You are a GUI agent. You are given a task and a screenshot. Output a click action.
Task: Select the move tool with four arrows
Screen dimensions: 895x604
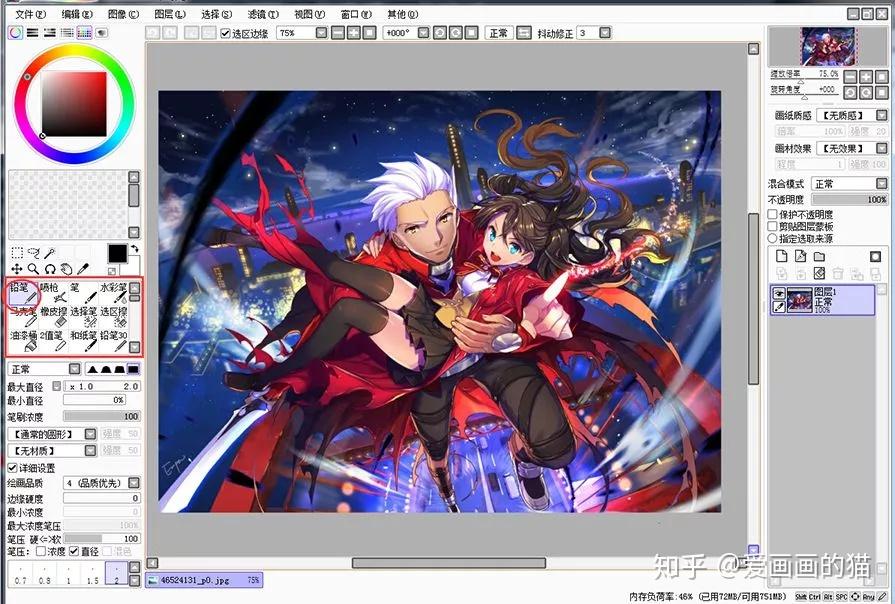point(17,269)
